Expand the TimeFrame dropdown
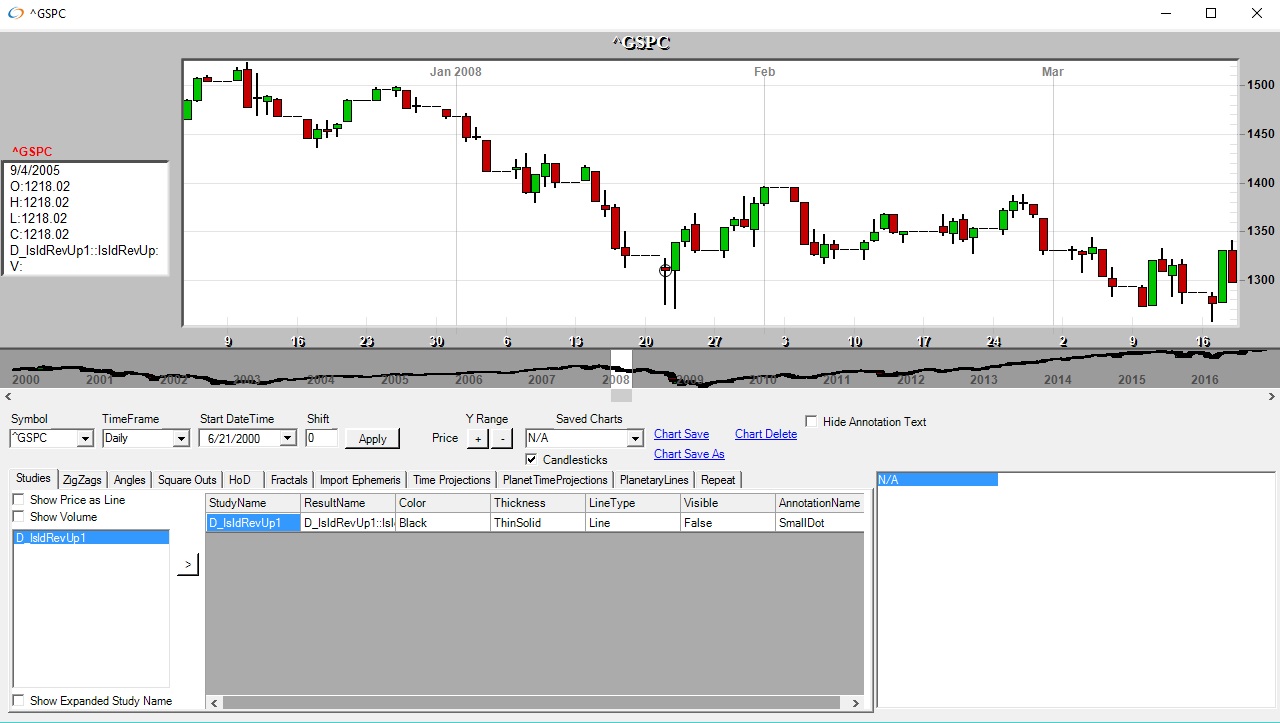This screenshot has width=1280, height=723. pos(181,438)
